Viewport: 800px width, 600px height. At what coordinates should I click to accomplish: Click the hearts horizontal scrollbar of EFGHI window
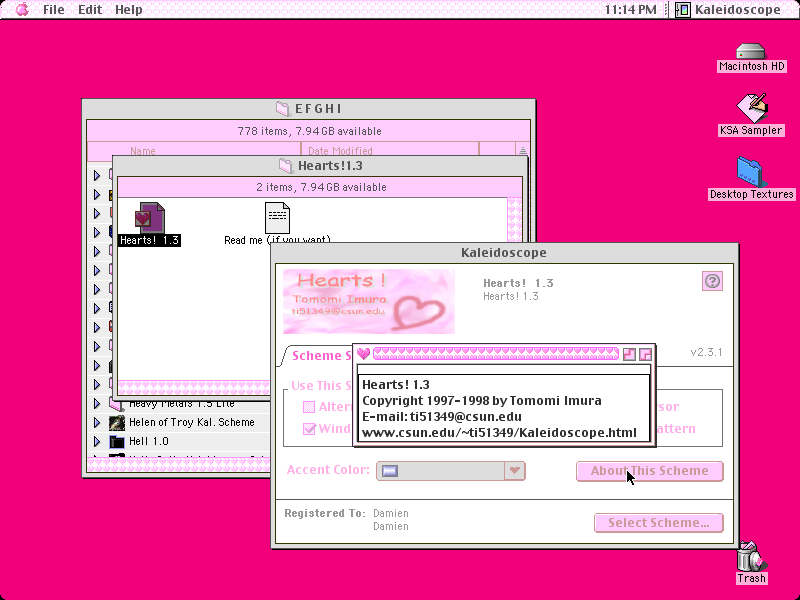pos(179,464)
